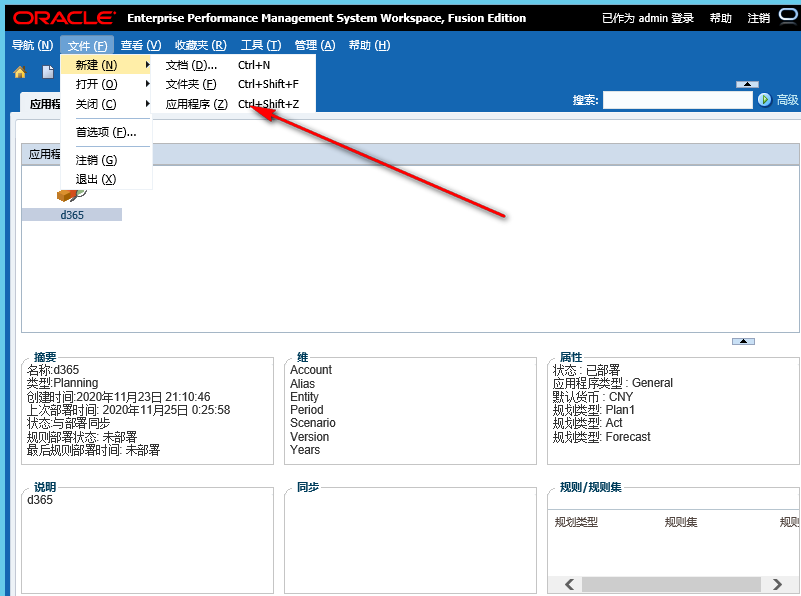Expand the 新建 (N) submenu

pyautogui.click(x=106, y=65)
